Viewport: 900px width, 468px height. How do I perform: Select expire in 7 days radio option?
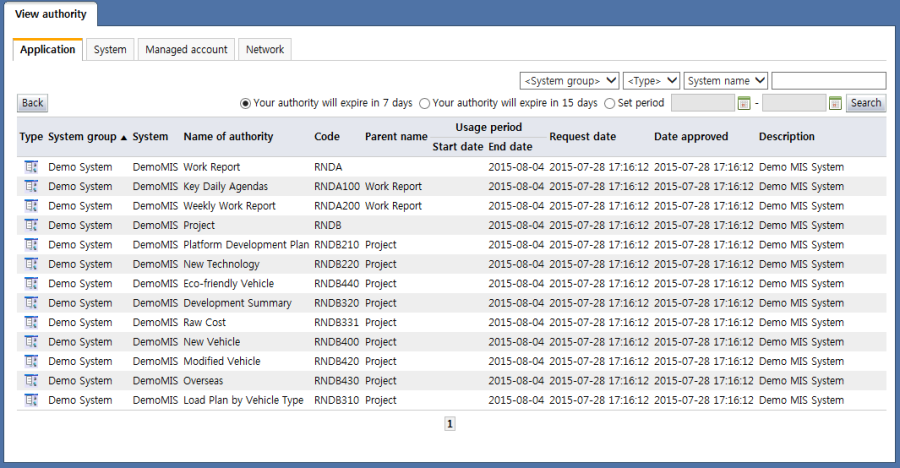(245, 103)
